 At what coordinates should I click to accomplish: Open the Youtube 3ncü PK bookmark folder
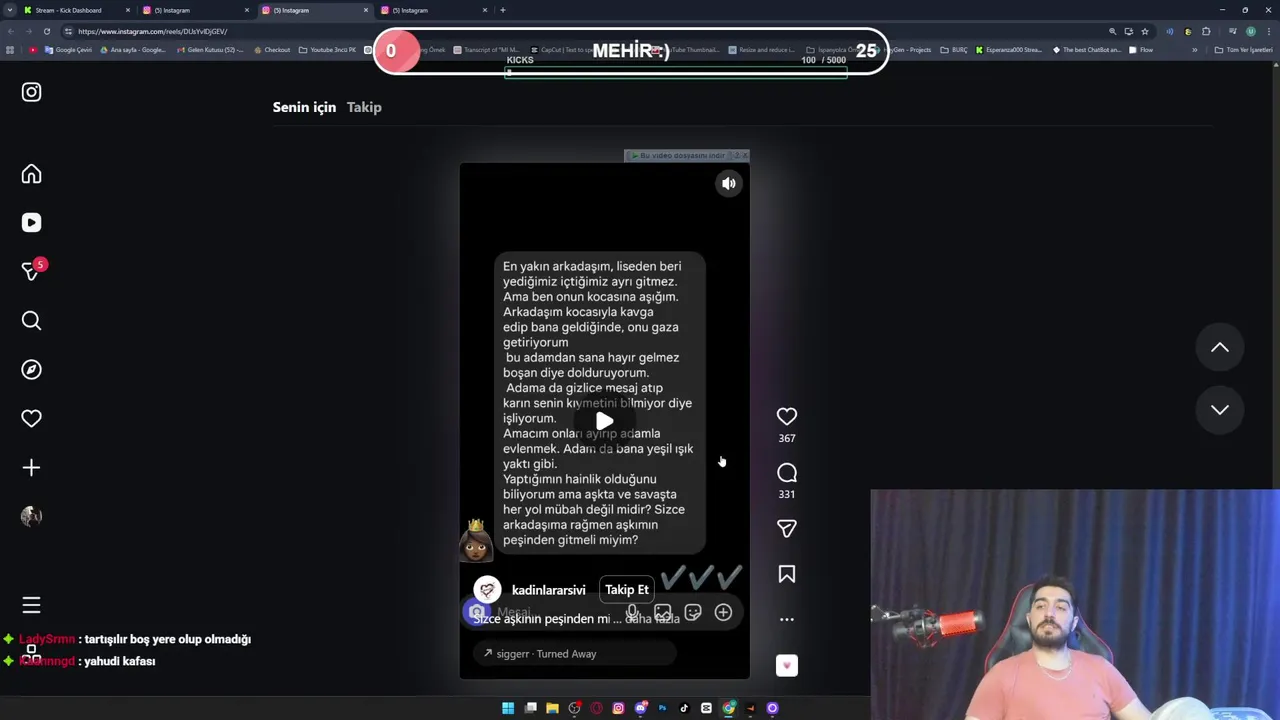[x=328, y=50]
